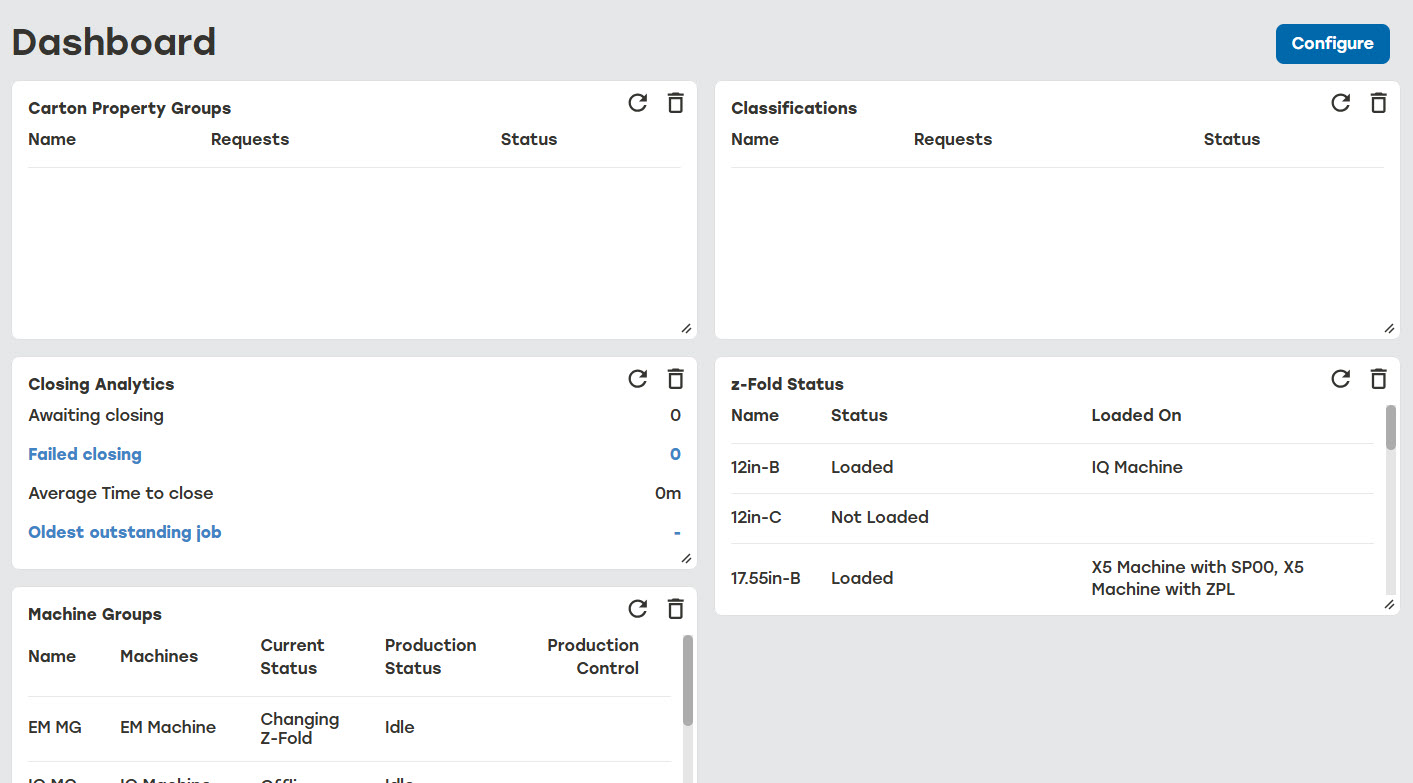
Task: Click the z-Fold Status scrollbar
Action: click(1390, 428)
